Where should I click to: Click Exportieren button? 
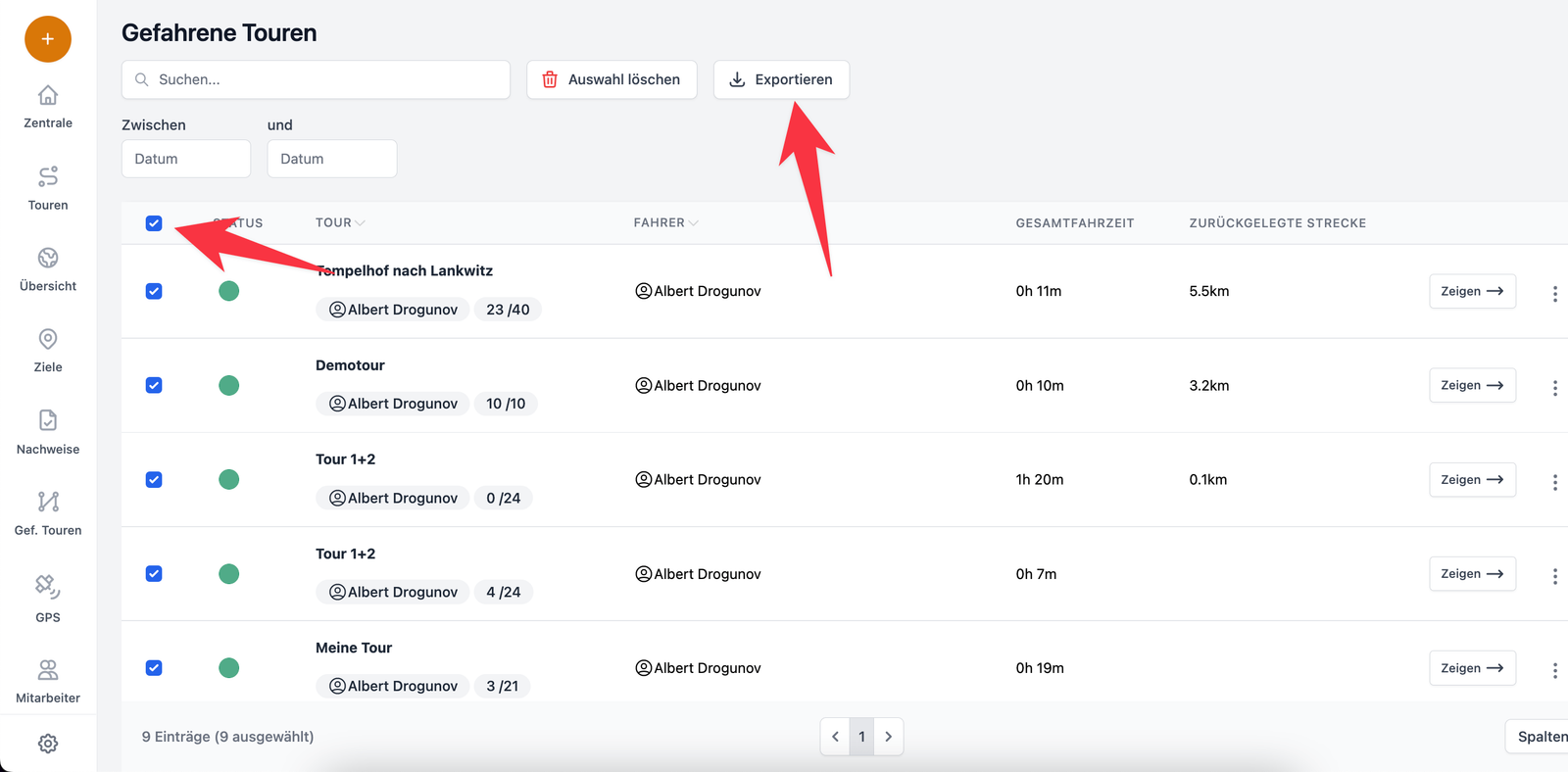(781, 79)
